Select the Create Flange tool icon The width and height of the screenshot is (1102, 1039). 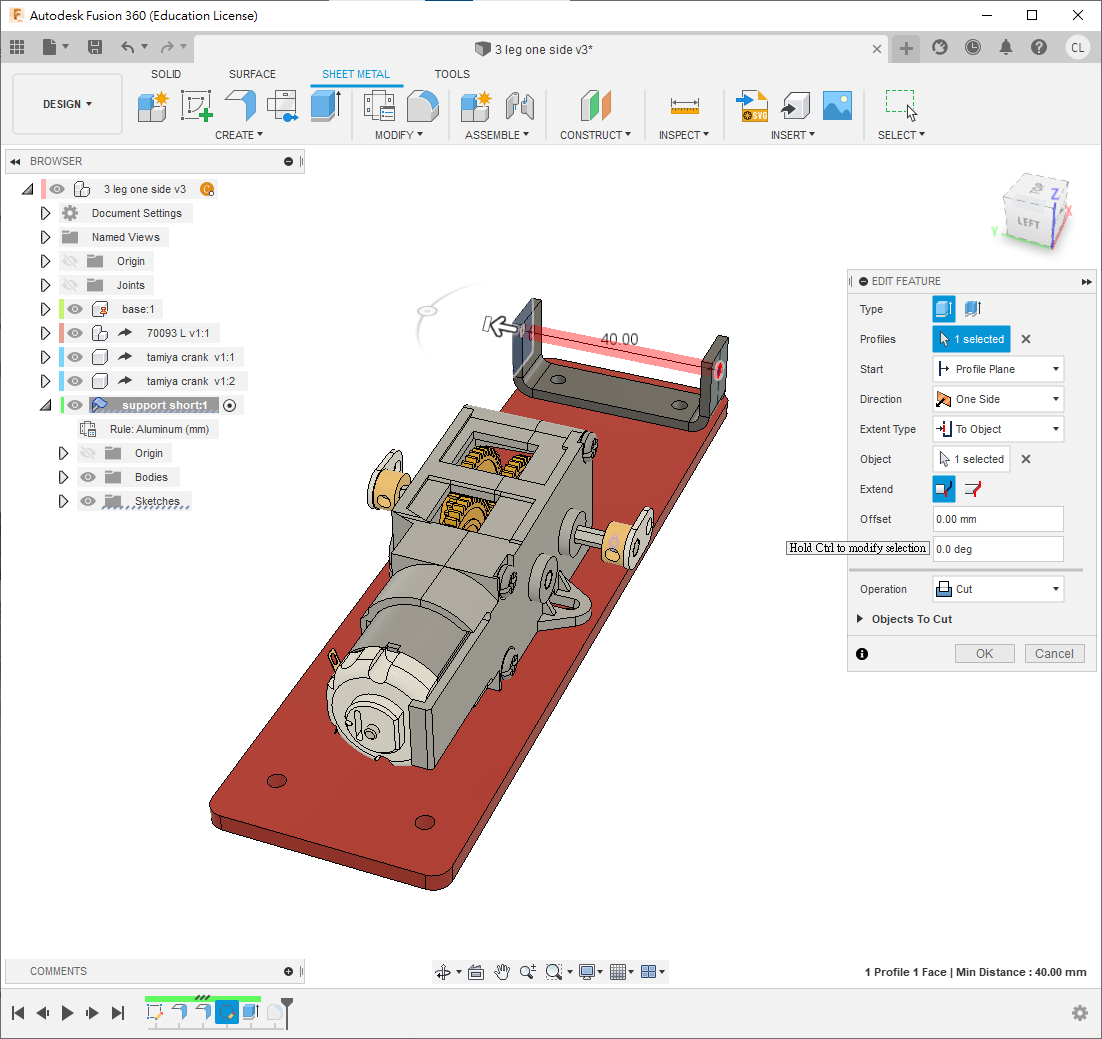239,105
